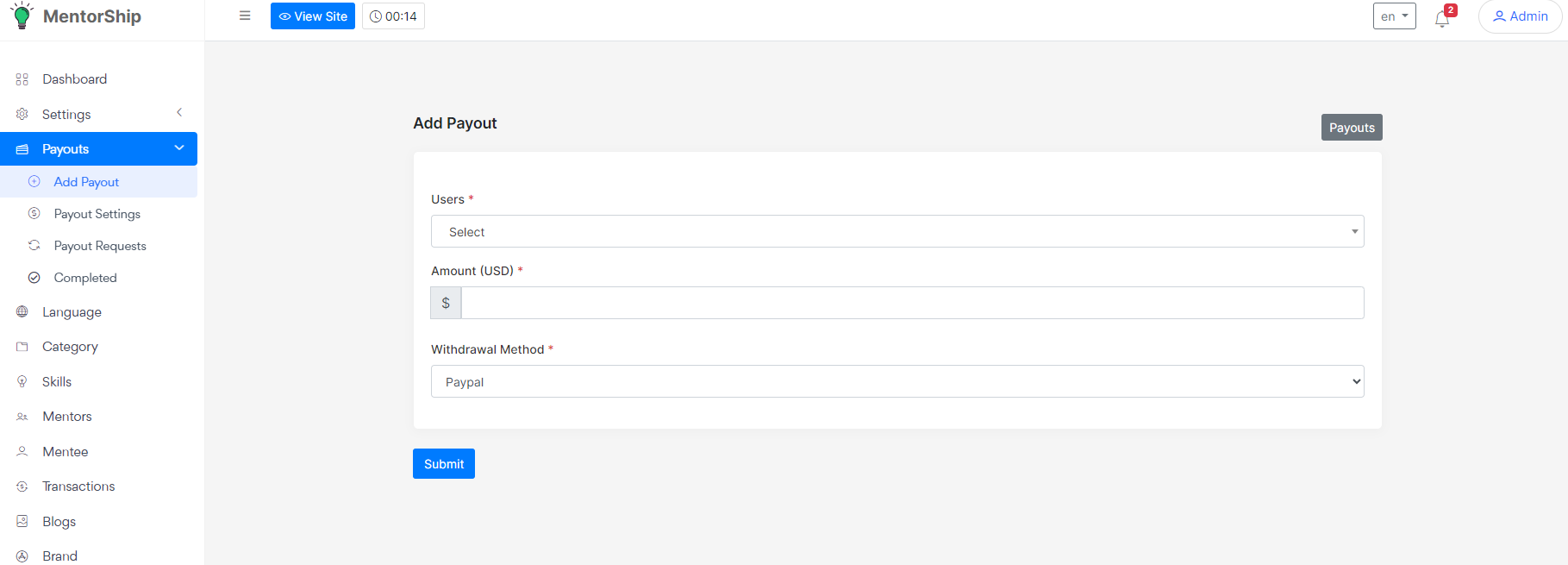This screenshot has width=1568, height=565.
Task: Click the notification bell icon
Action: coord(1442,19)
